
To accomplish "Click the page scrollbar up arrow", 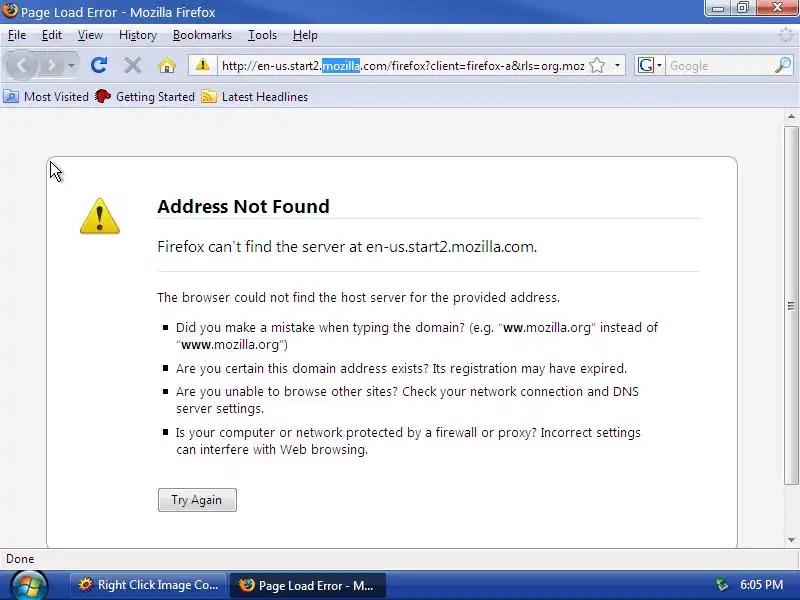I will 791,117.
